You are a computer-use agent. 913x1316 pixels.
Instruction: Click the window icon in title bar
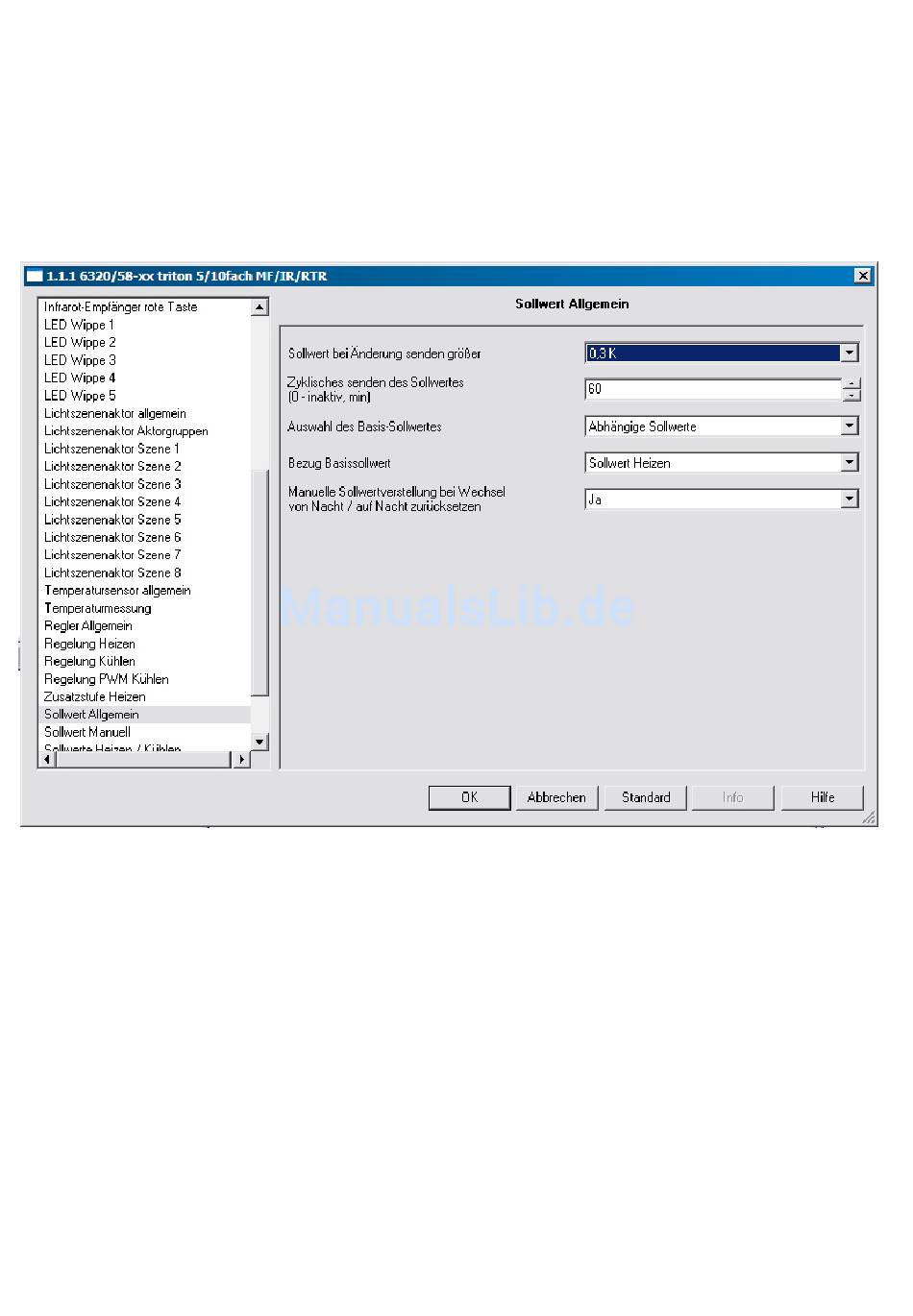(x=35, y=276)
